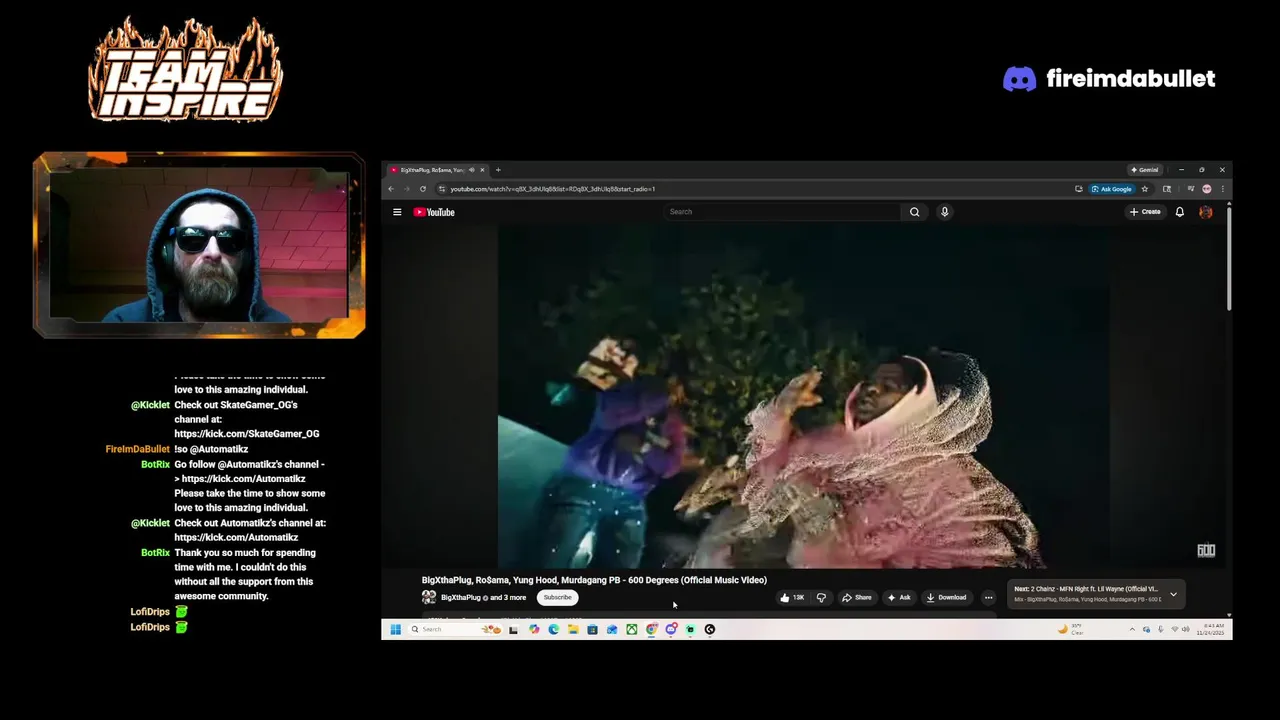This screenshot has width=1280, height=720.
Task: Go to the YouTube home logo
Action: click(x=434, y=212)
